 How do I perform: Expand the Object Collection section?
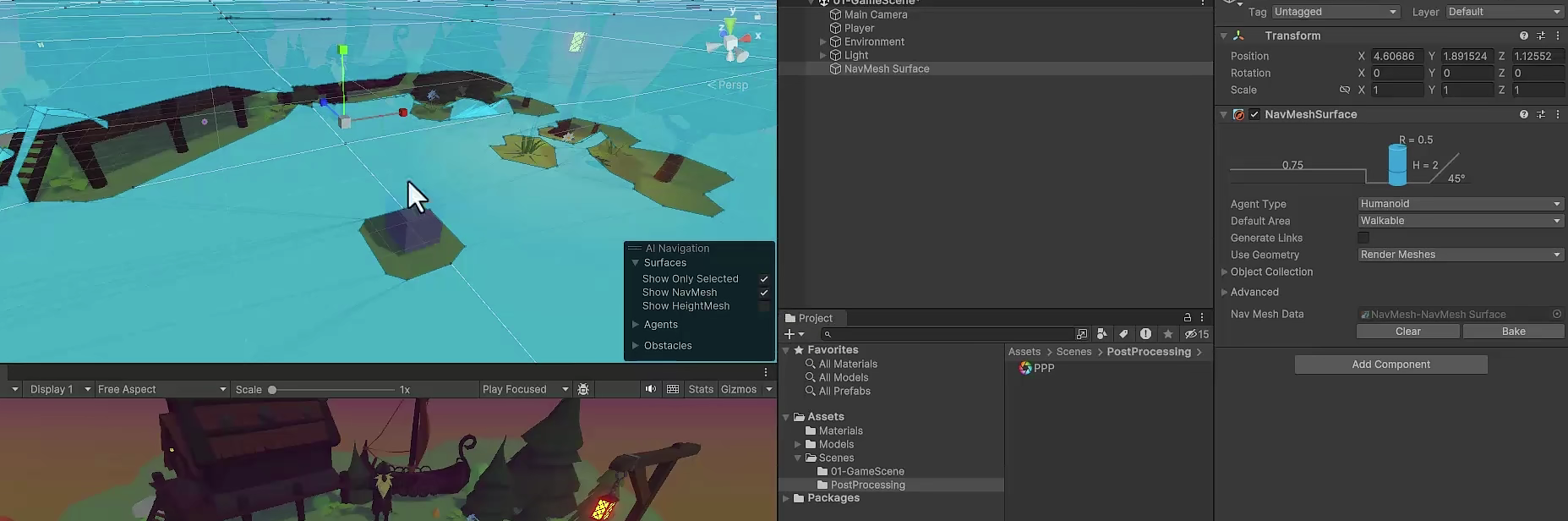click(1224, 271)
